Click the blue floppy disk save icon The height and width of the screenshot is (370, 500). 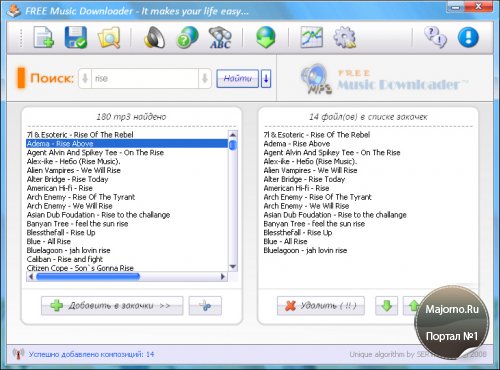tap(76, 37)
